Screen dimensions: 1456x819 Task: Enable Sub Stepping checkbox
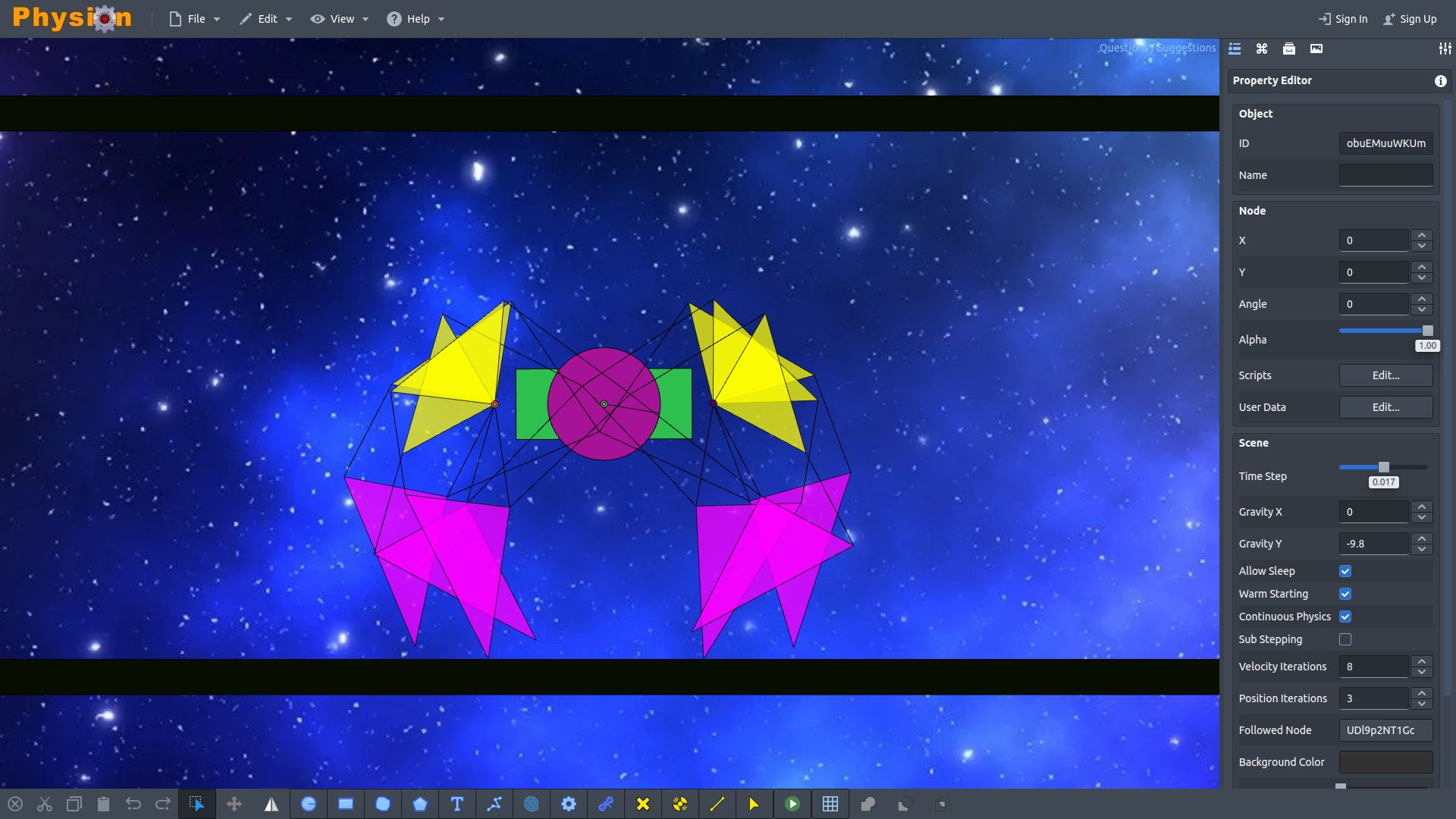1345,639
